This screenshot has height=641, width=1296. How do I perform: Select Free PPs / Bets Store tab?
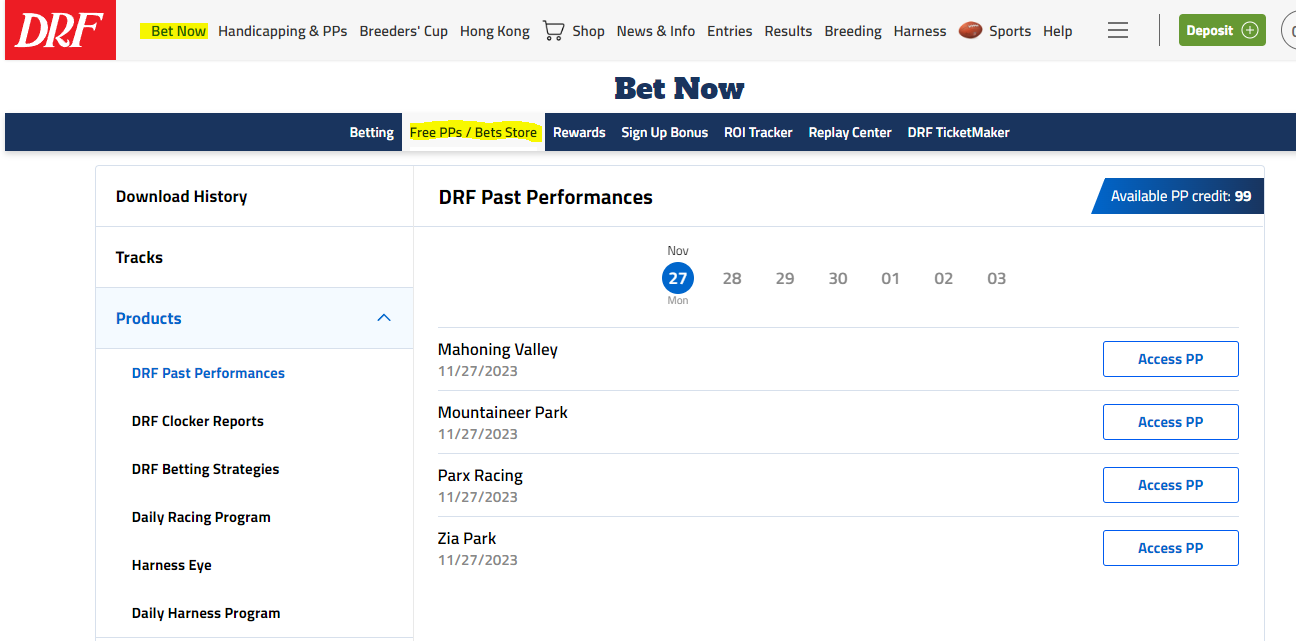474,132
